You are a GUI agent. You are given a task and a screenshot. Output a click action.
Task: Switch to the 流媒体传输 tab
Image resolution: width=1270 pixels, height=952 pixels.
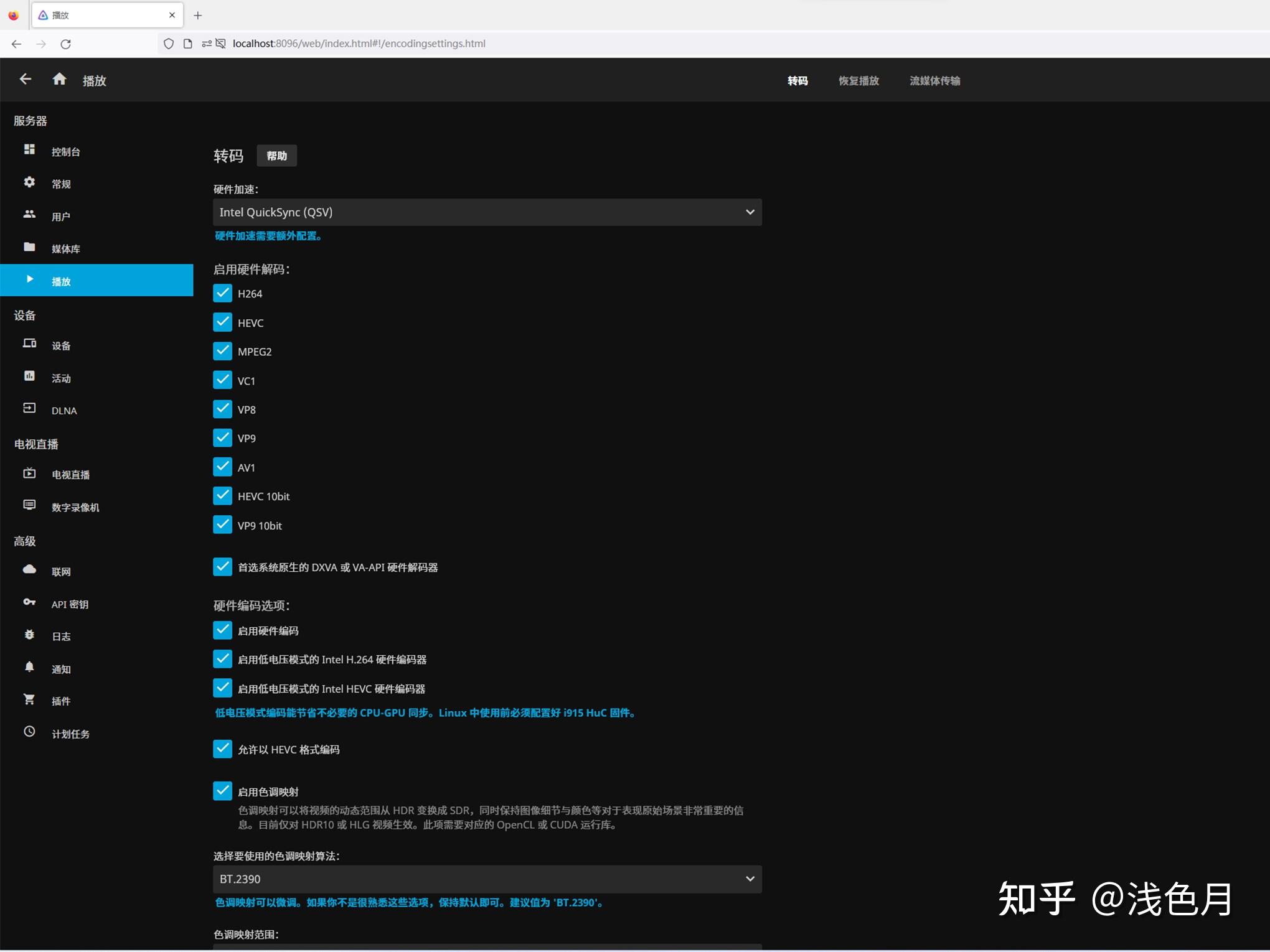[x=934, y=80]
